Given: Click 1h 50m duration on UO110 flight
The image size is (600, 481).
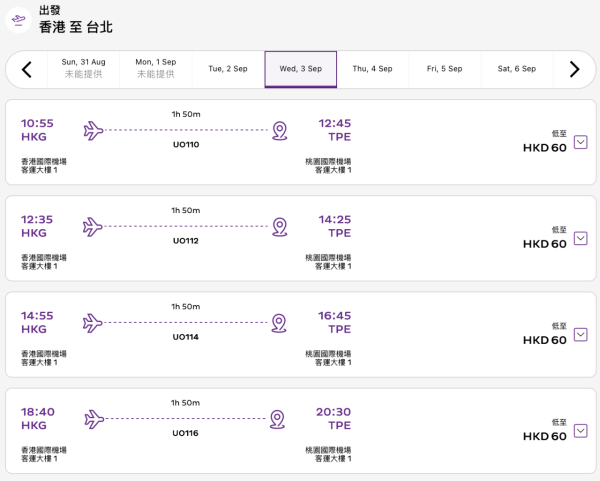Looking at the screenshot, I should click(x=186, y=114).
